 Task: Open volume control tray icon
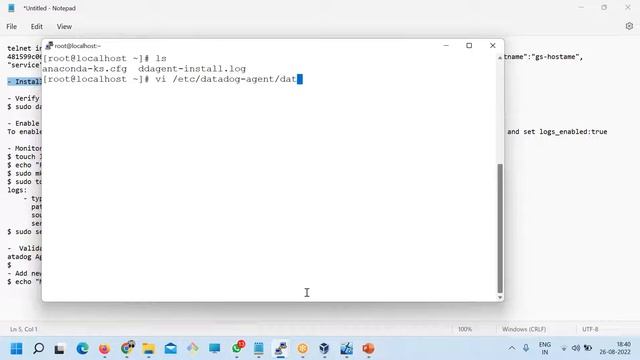pos(576,348)
